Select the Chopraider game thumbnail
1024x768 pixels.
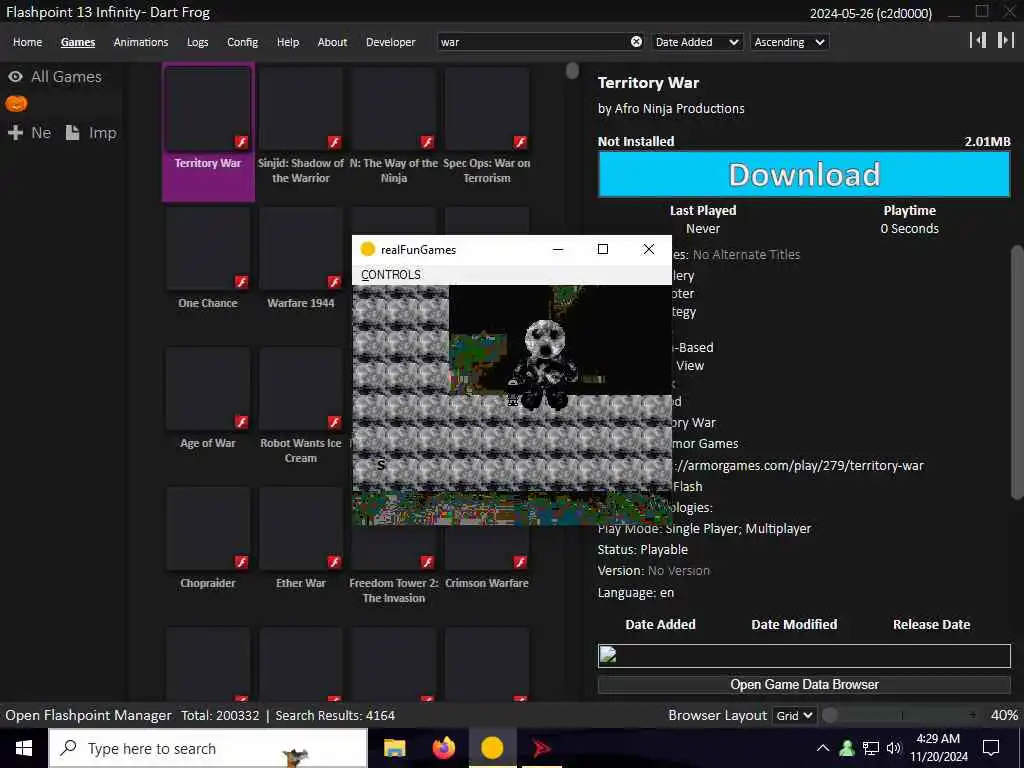click(x=208, y=528)
